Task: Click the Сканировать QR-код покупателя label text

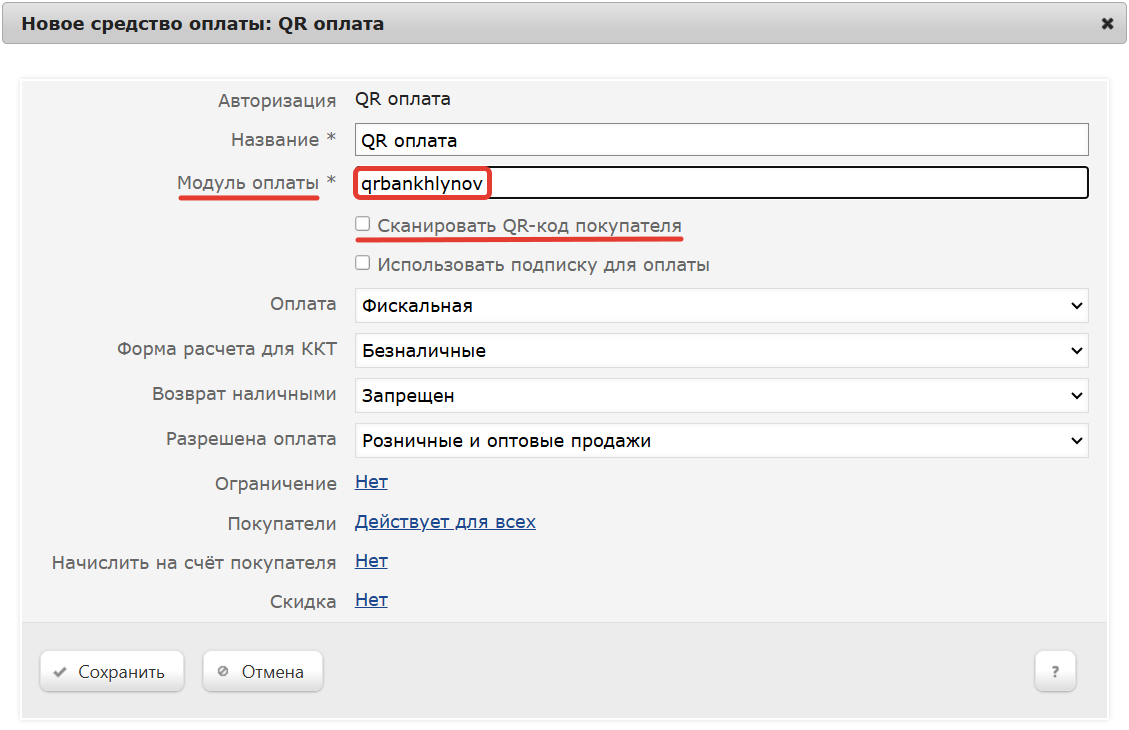Action: coord(529,226)
